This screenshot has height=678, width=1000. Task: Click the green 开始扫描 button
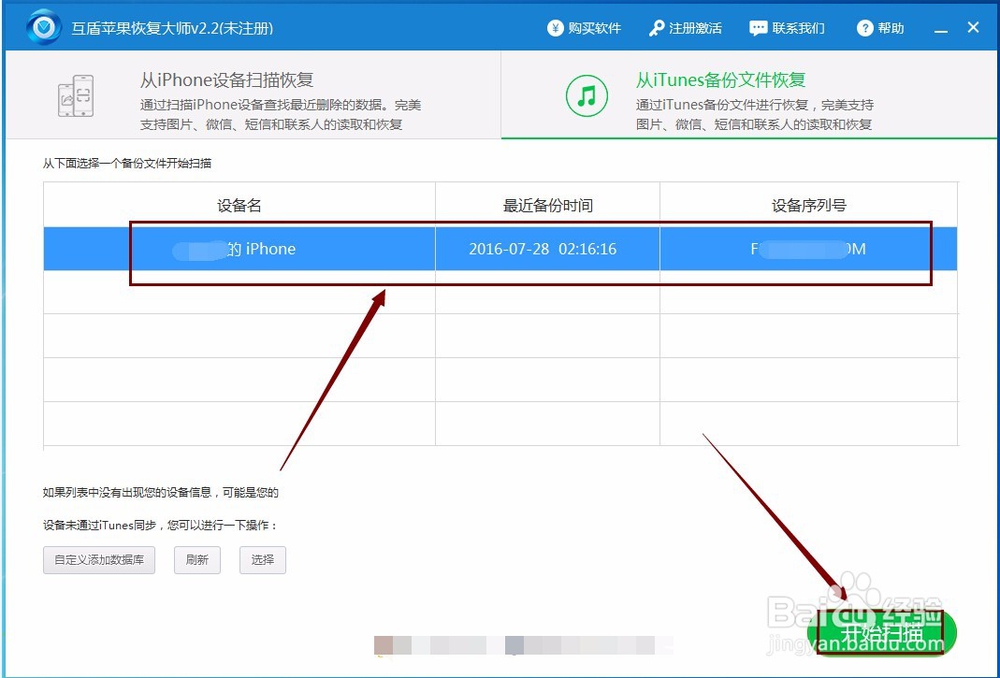(x=883, y=633)
